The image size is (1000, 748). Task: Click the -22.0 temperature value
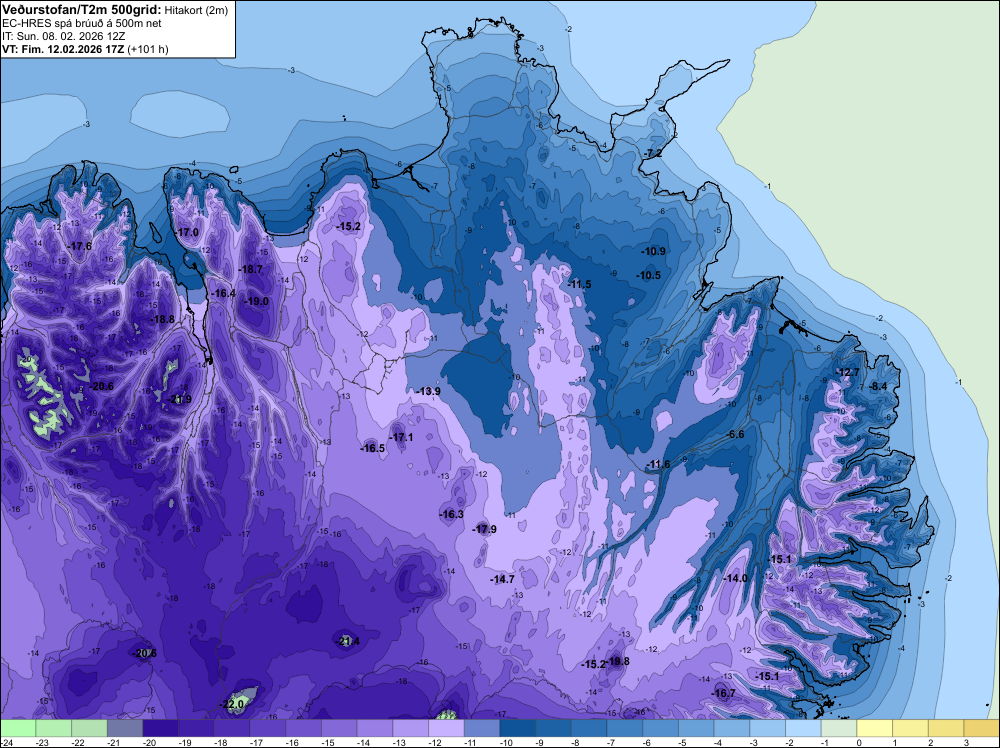pos(232,704)
